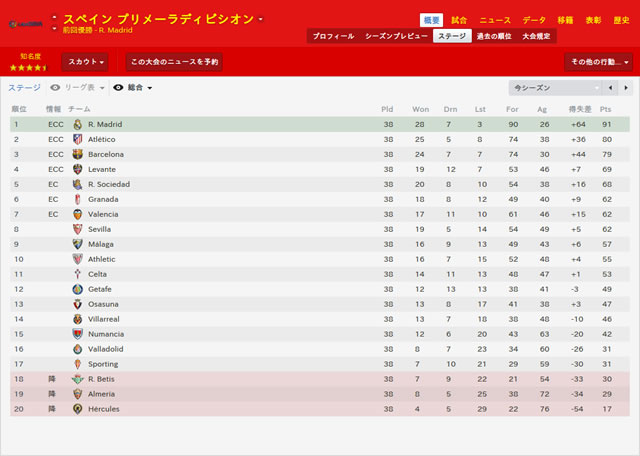Switch to the 試合 tab
640x456 pixels.
[x=459, y=20]
